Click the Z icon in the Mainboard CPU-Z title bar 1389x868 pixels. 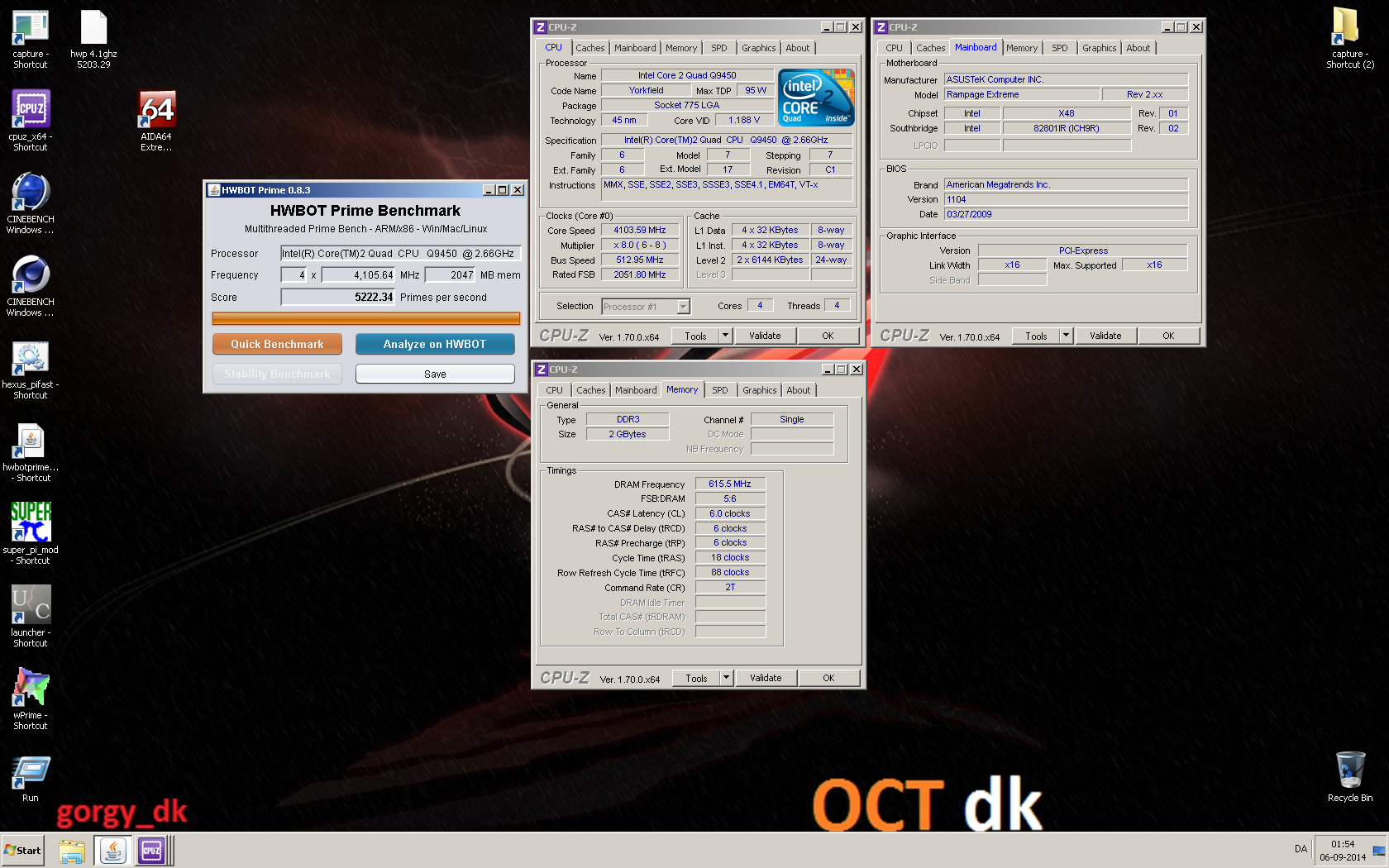coord(881,27)
